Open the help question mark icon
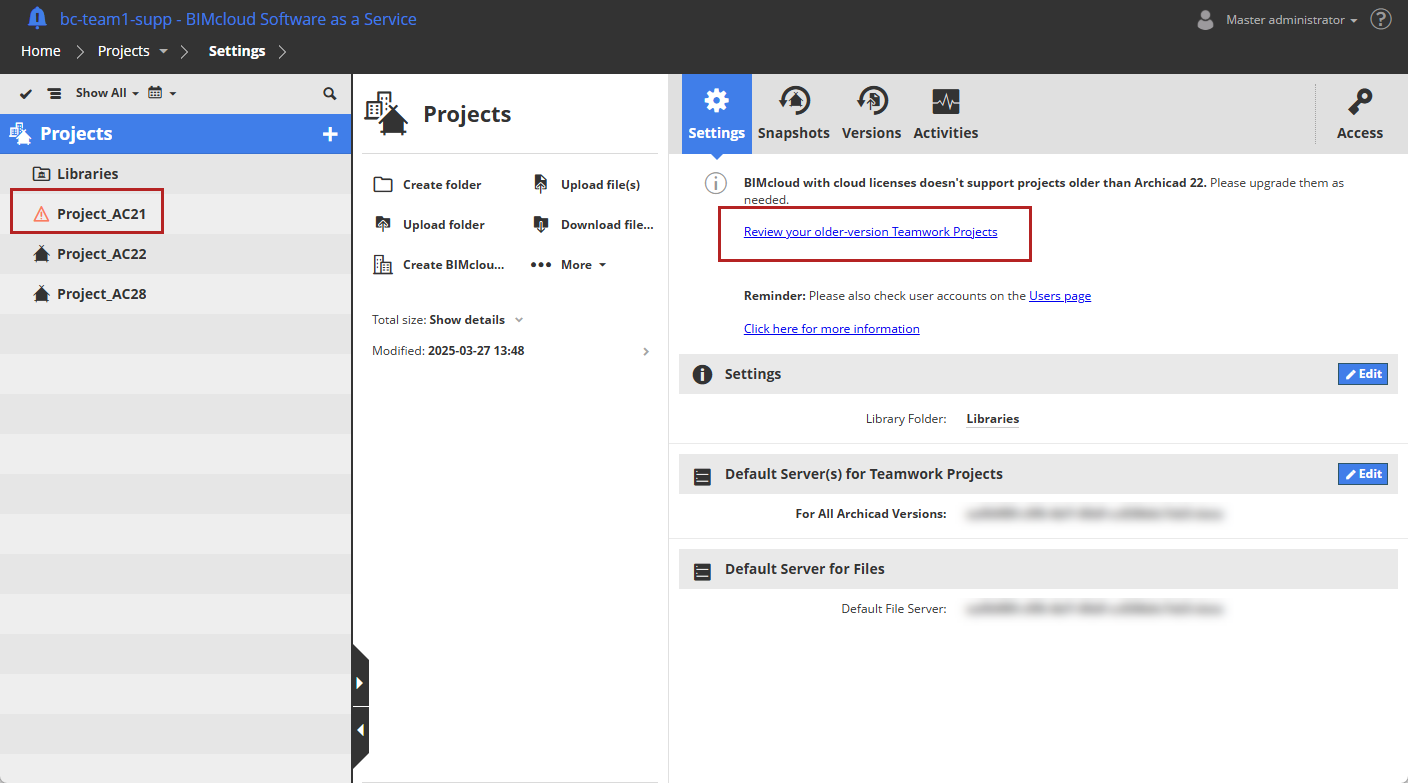 click(1381, 19)
